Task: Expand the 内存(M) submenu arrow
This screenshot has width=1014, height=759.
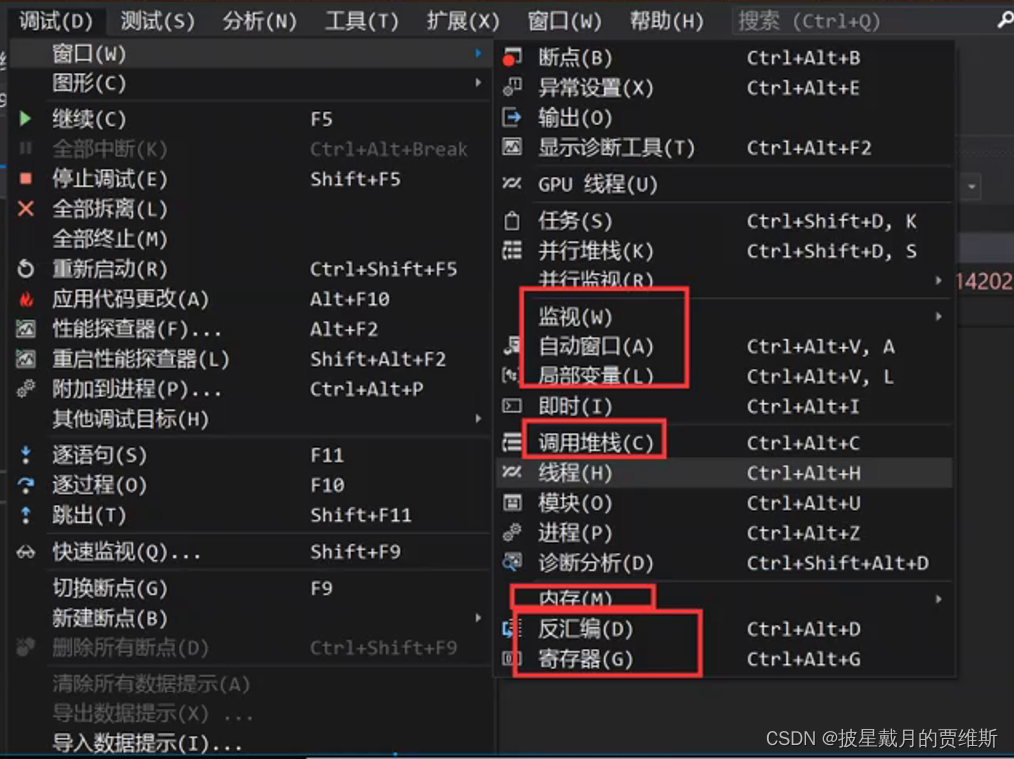Action: pyautogui.click(x=938, y=599)
